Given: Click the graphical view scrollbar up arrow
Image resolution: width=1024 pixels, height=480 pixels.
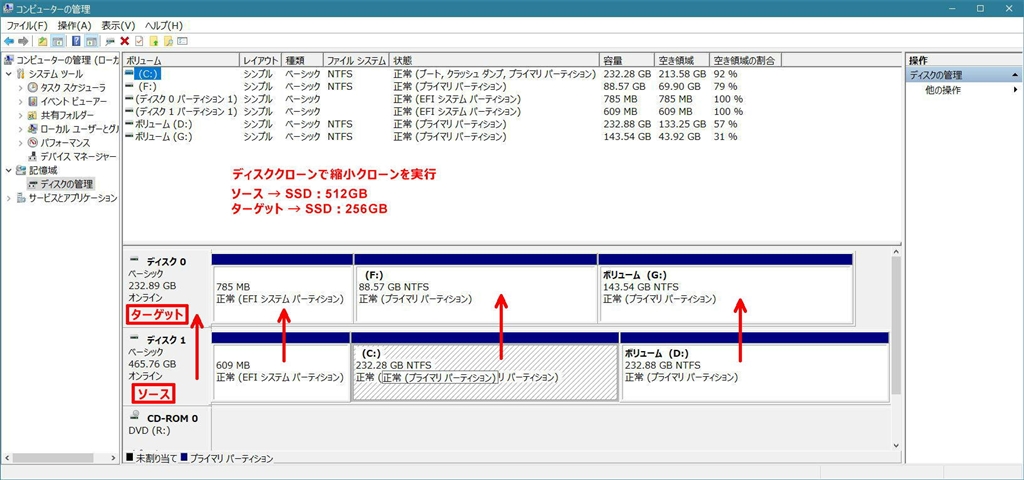Looking at the screenshot, I should click(x=896, y=251).
